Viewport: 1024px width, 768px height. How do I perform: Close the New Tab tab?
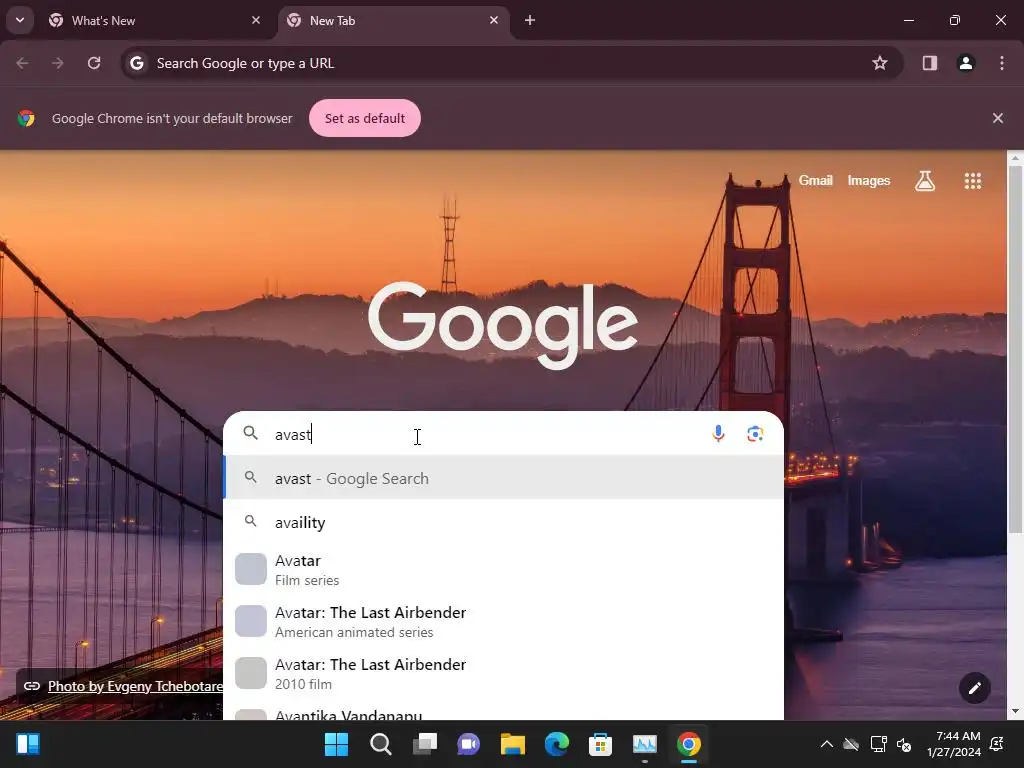tap(494, 20)
